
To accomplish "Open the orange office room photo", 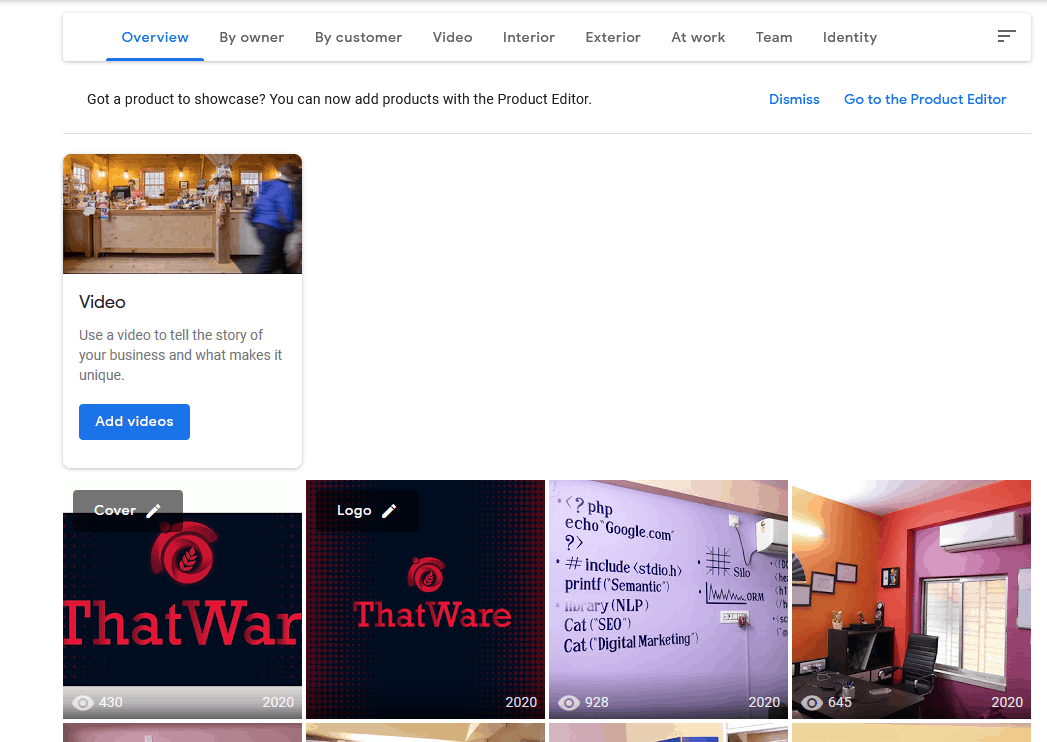I will [x=911, y=601].
